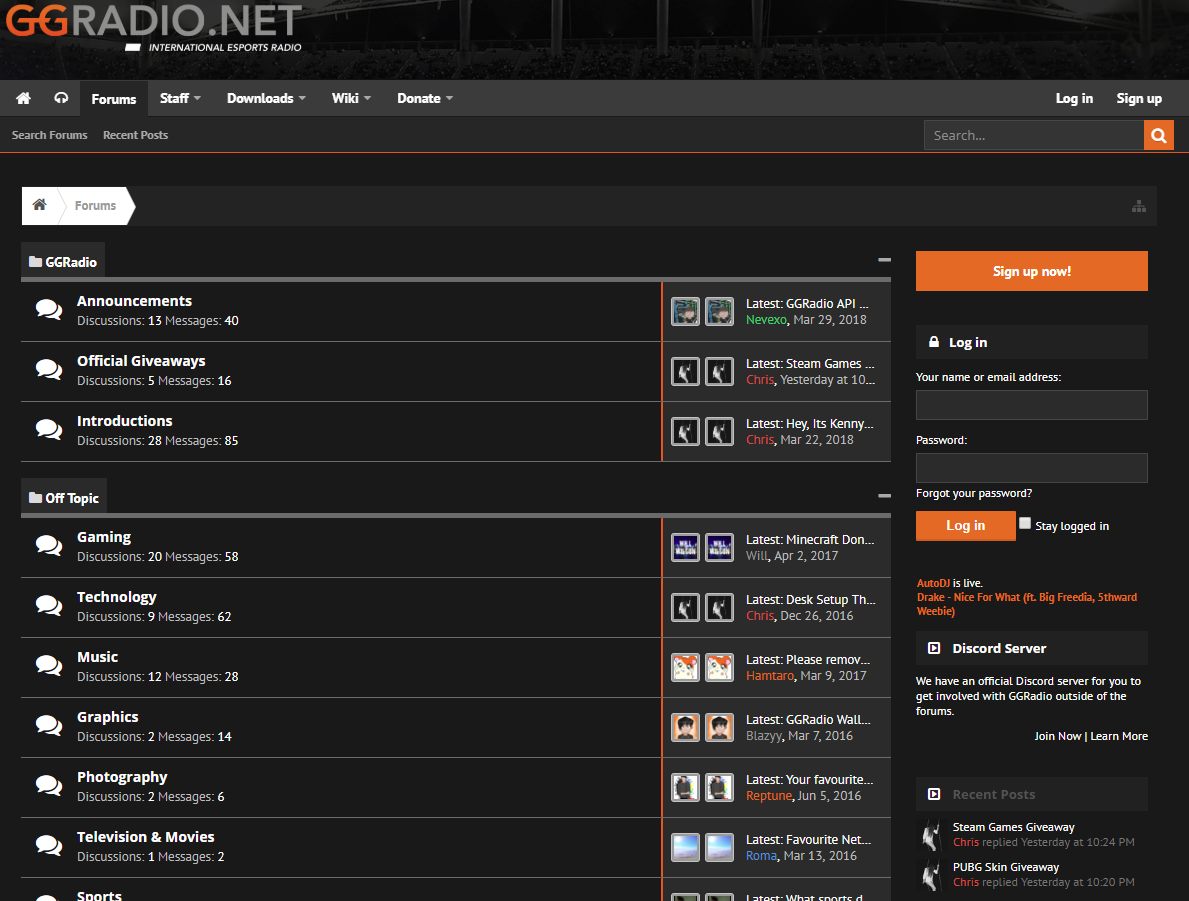Viewport: 1189px width, 901px height.
Task: Open Search Forums sub-navigation link
Action: point(49,135)
